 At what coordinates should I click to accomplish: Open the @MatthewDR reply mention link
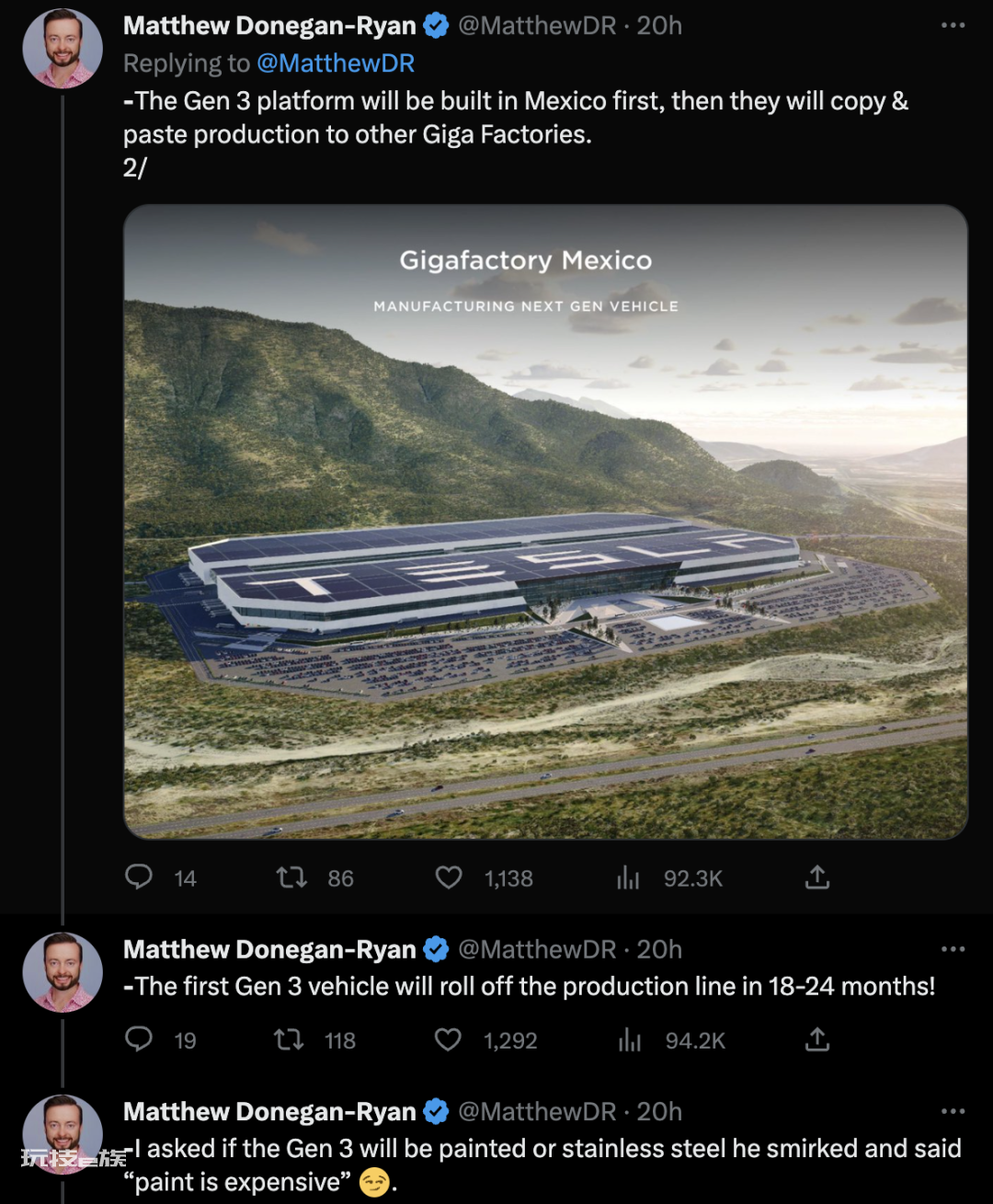336,63
